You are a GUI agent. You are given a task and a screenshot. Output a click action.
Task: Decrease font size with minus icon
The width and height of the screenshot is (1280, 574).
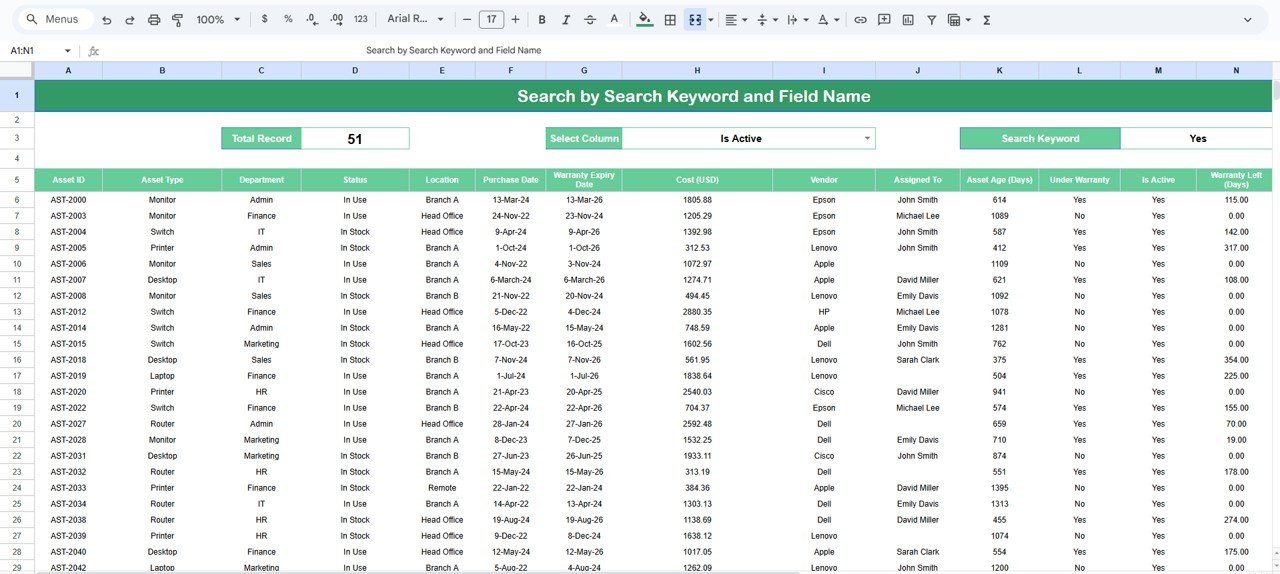pos(467,20)
